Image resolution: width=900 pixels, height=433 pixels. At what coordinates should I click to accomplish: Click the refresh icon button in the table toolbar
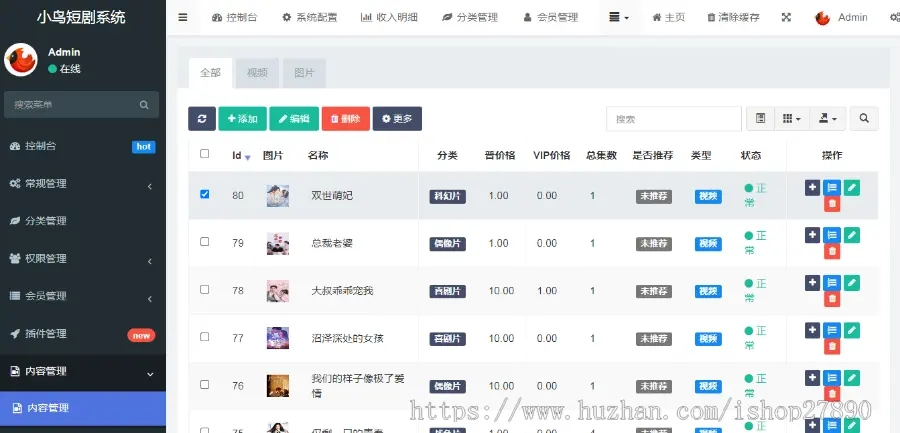[201, 119]
